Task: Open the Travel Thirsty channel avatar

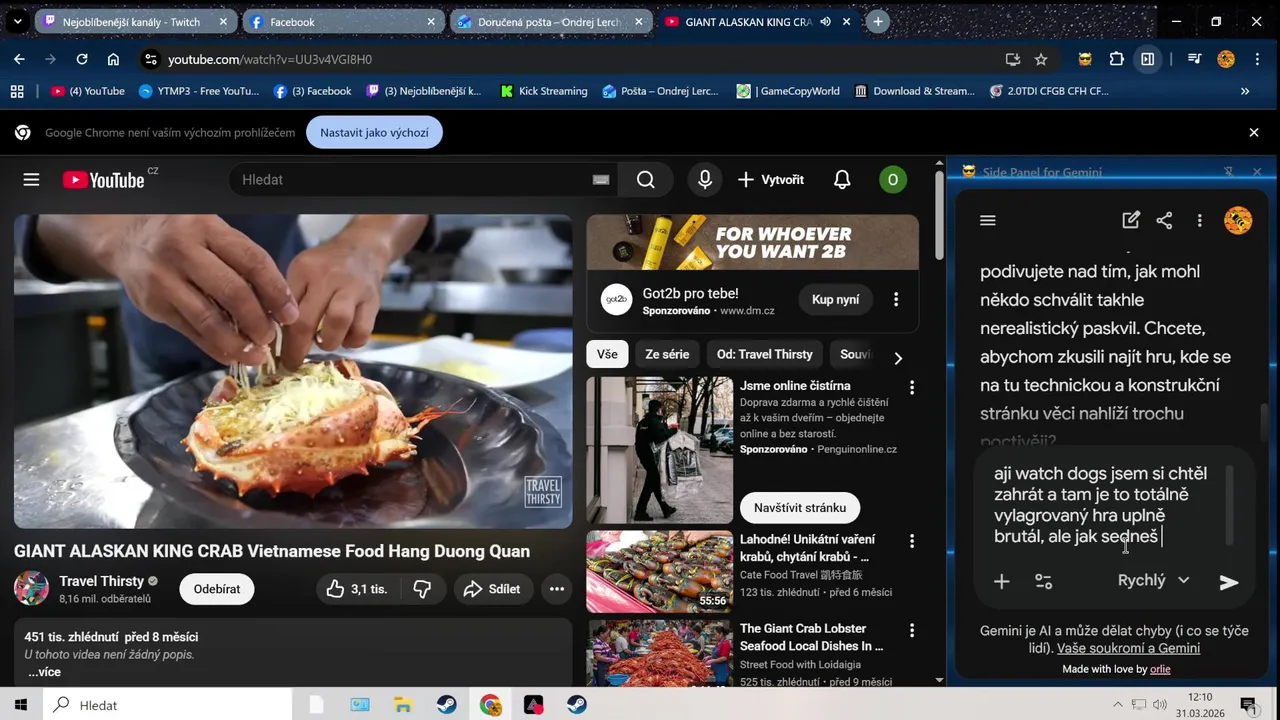Action: (31, 588)
